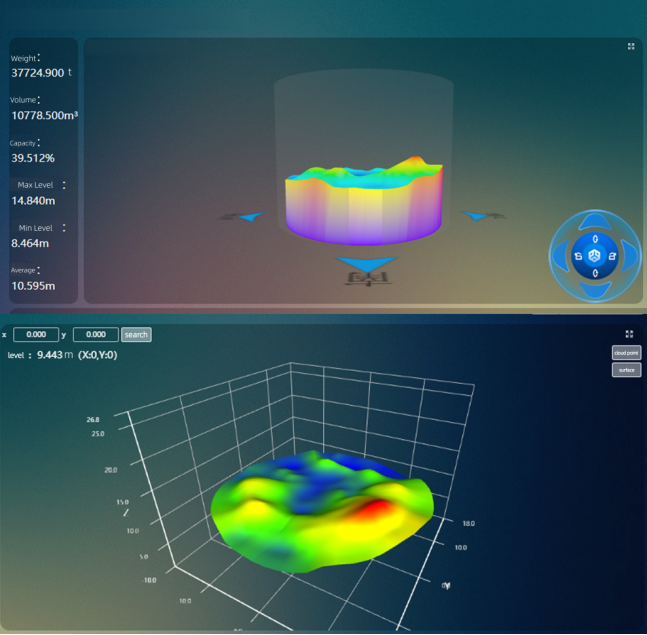Click the right rotate icon in the inner dial
Viewport: 647px width, 635px height.
pyautogui.click(x=612, y=256)
